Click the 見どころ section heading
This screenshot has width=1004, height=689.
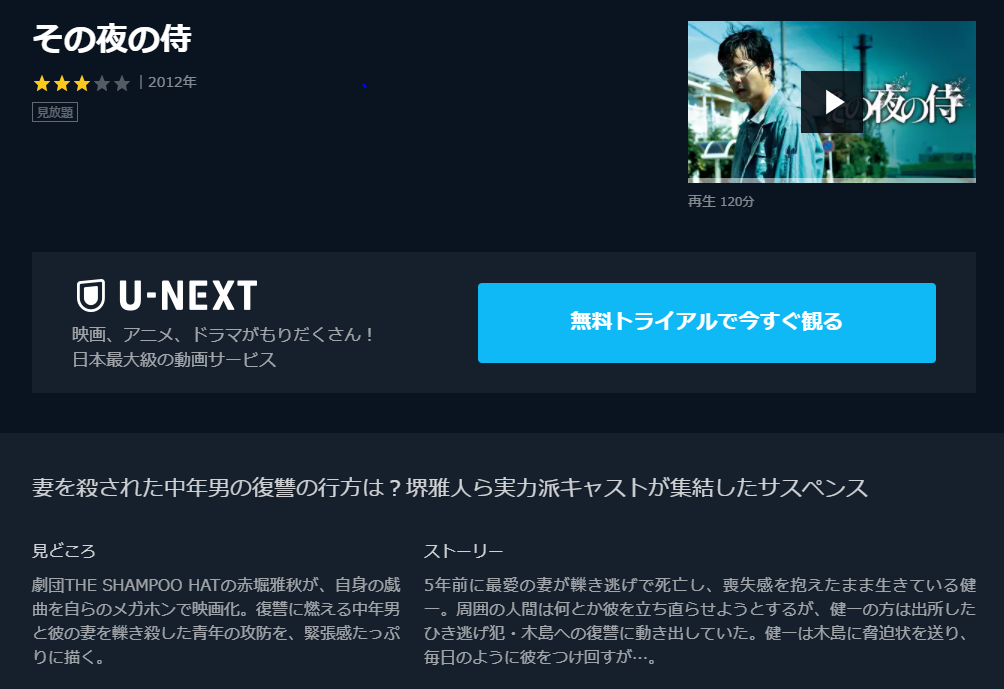tap(63, 551)
